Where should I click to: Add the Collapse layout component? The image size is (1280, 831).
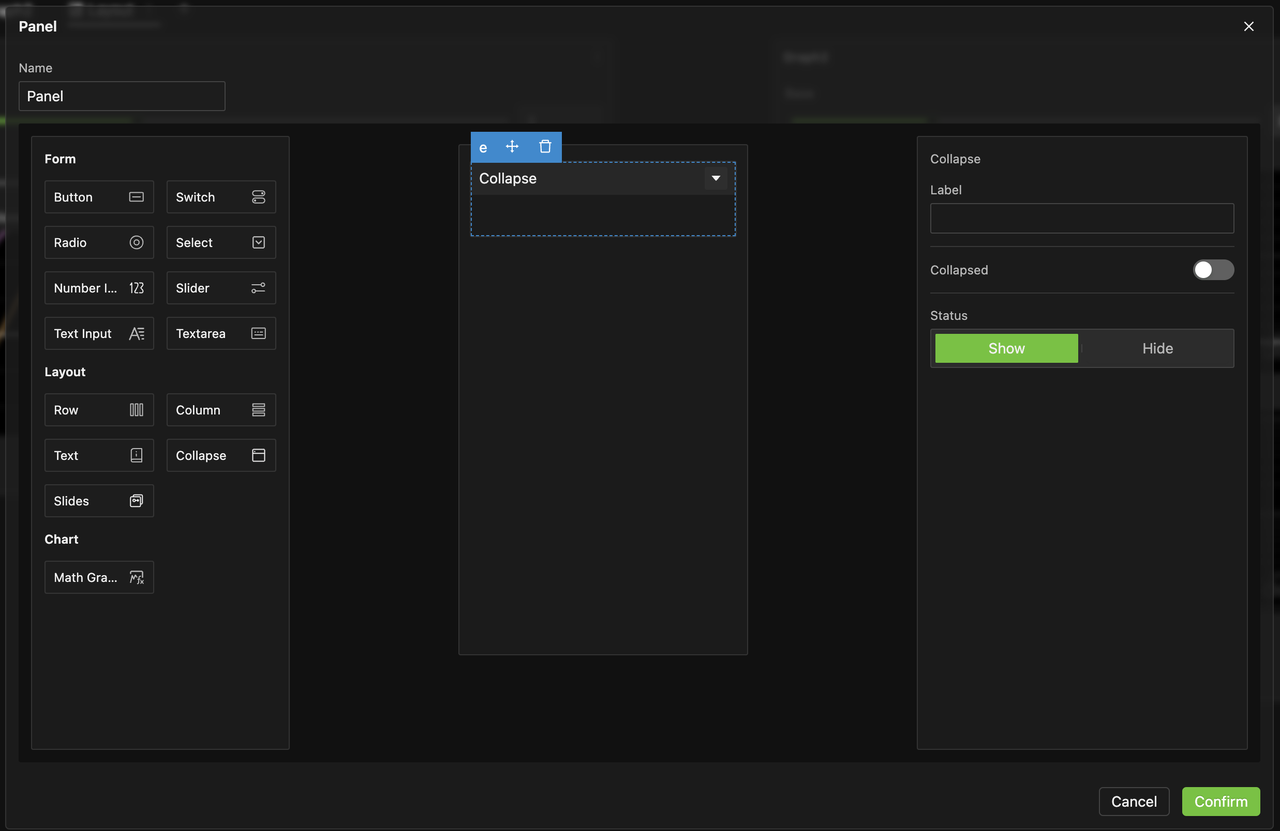pos(221,456)
